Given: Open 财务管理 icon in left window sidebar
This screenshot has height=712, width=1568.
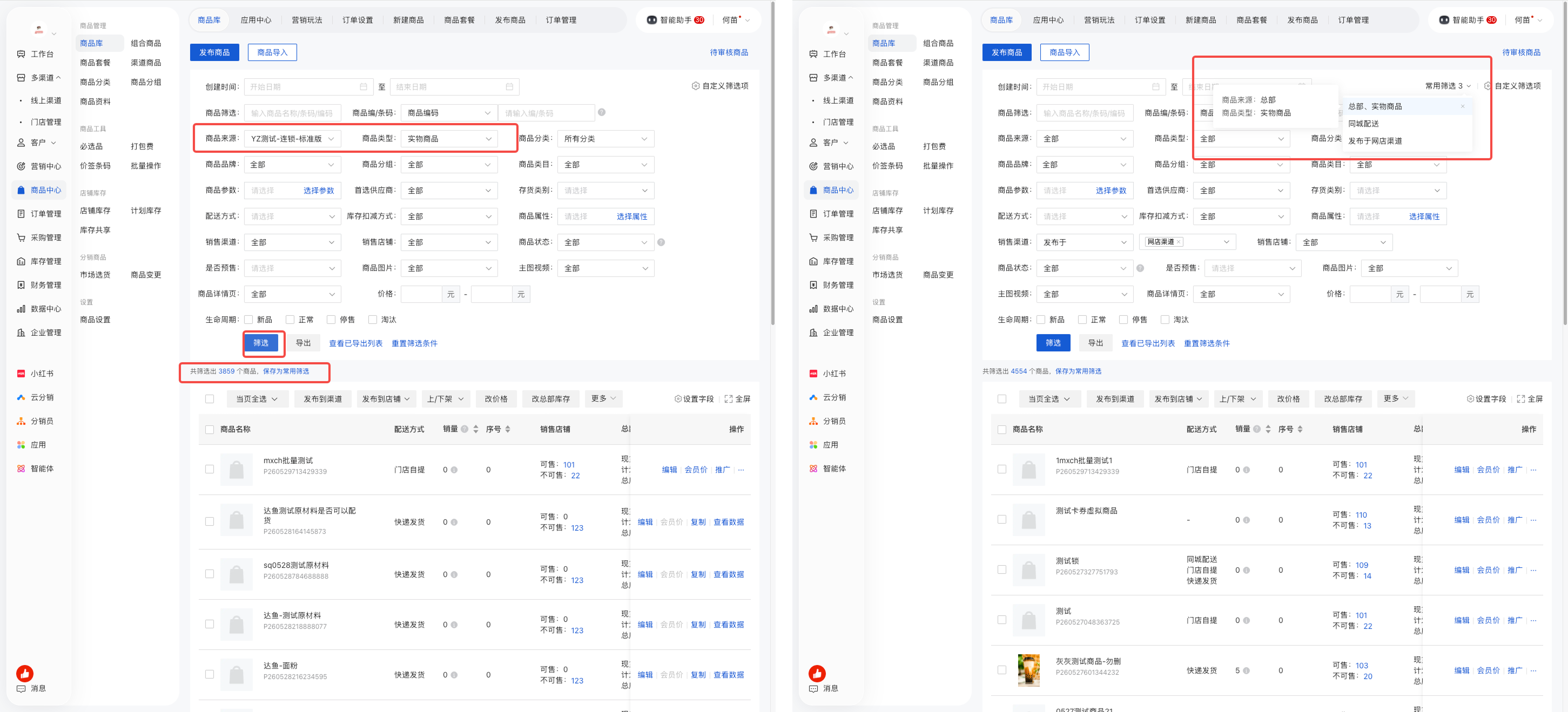Looking at the screenshot, I should pos(21,285).
